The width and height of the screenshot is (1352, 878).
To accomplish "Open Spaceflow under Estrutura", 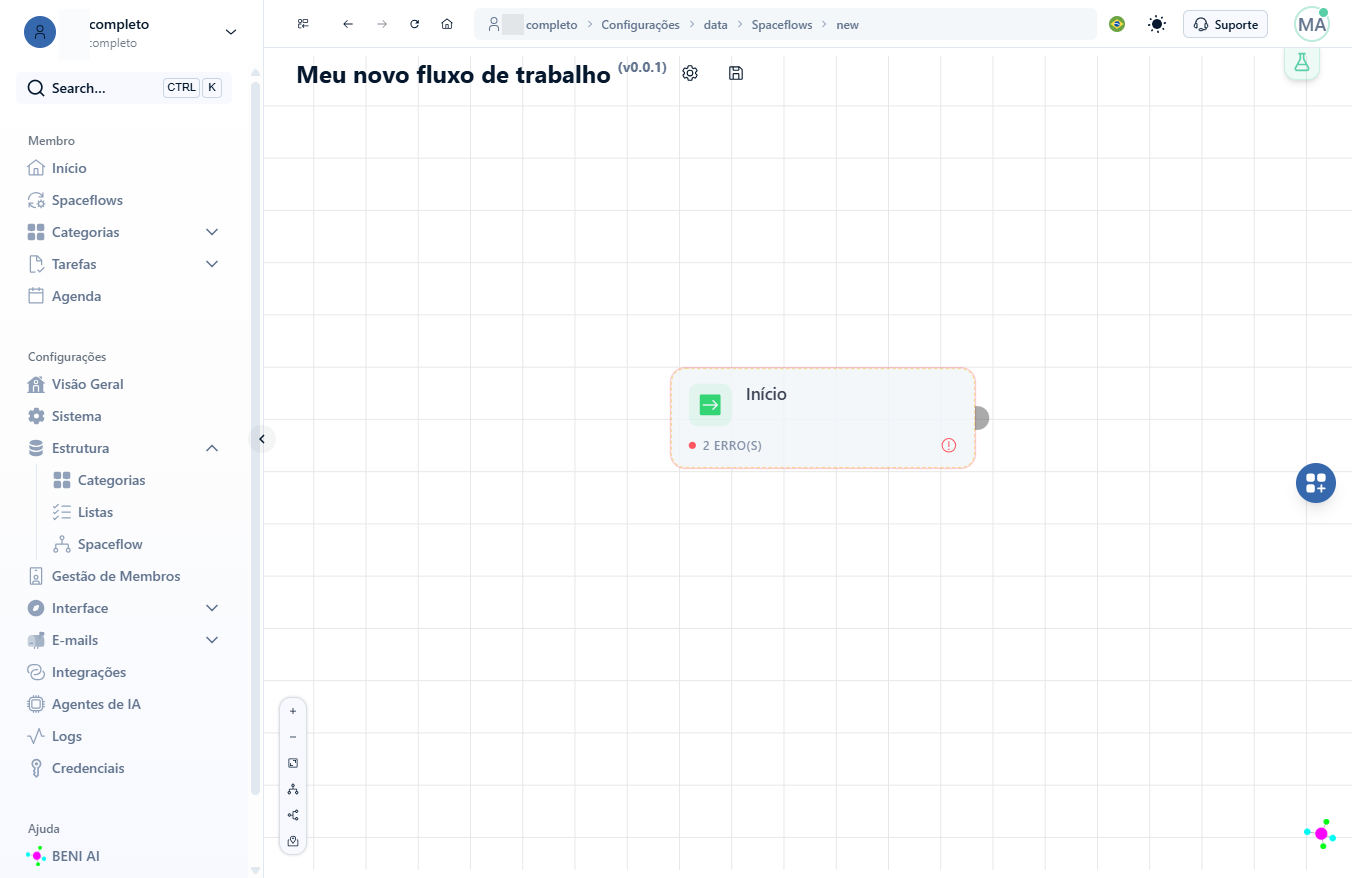I will (110, 544).
